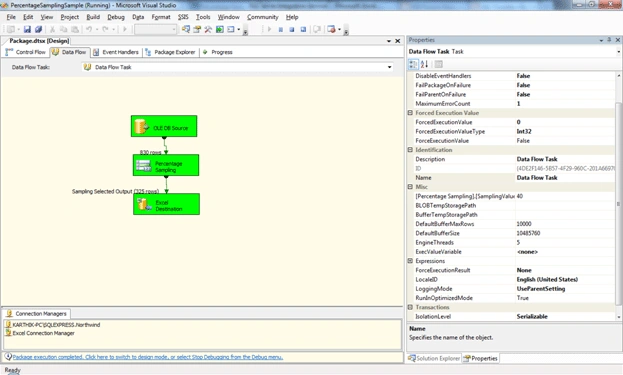623x375 pixels.
Task: Open Property Pages icon in Properties
Action: [x=438, y=64]
